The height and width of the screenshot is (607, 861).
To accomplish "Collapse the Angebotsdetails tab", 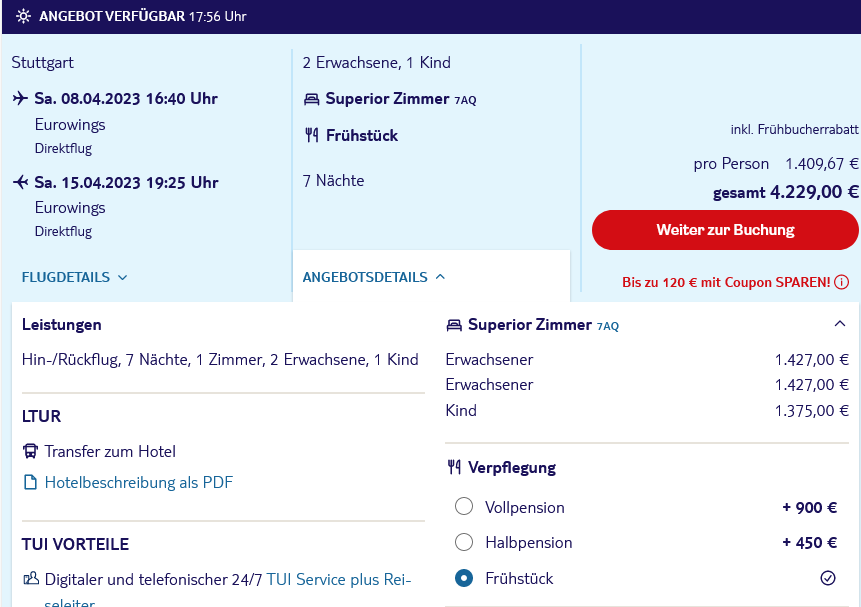I will click(x=374, y=277).
